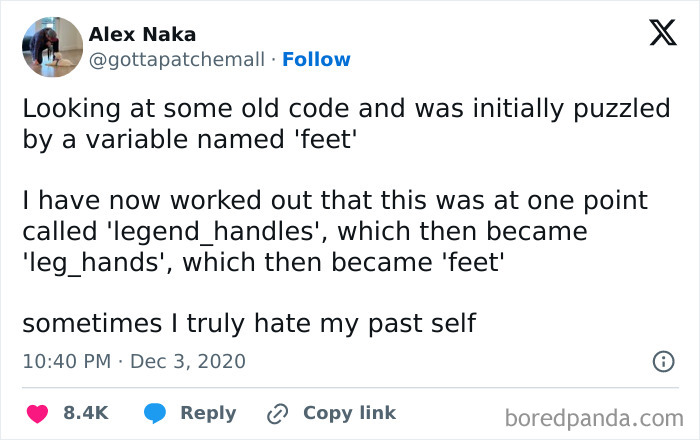Click the Dec 3, 2020 date

[190, 360]
